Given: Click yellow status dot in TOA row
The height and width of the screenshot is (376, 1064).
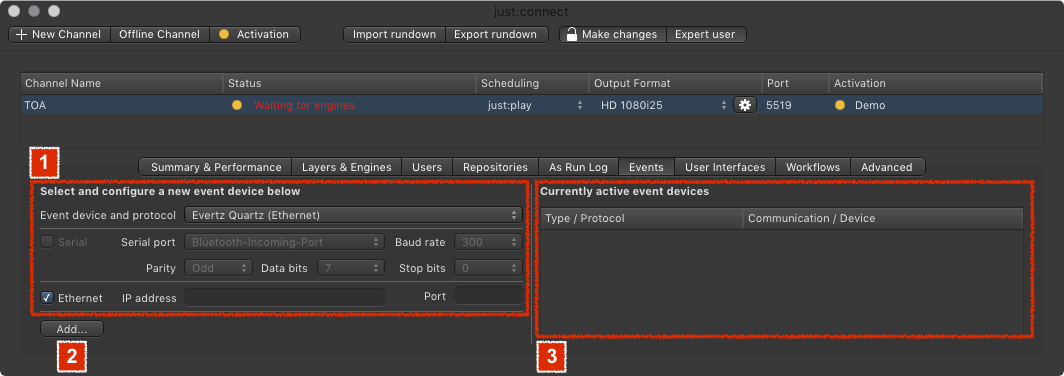Looking at the screenshot, I should coord(237,105).
